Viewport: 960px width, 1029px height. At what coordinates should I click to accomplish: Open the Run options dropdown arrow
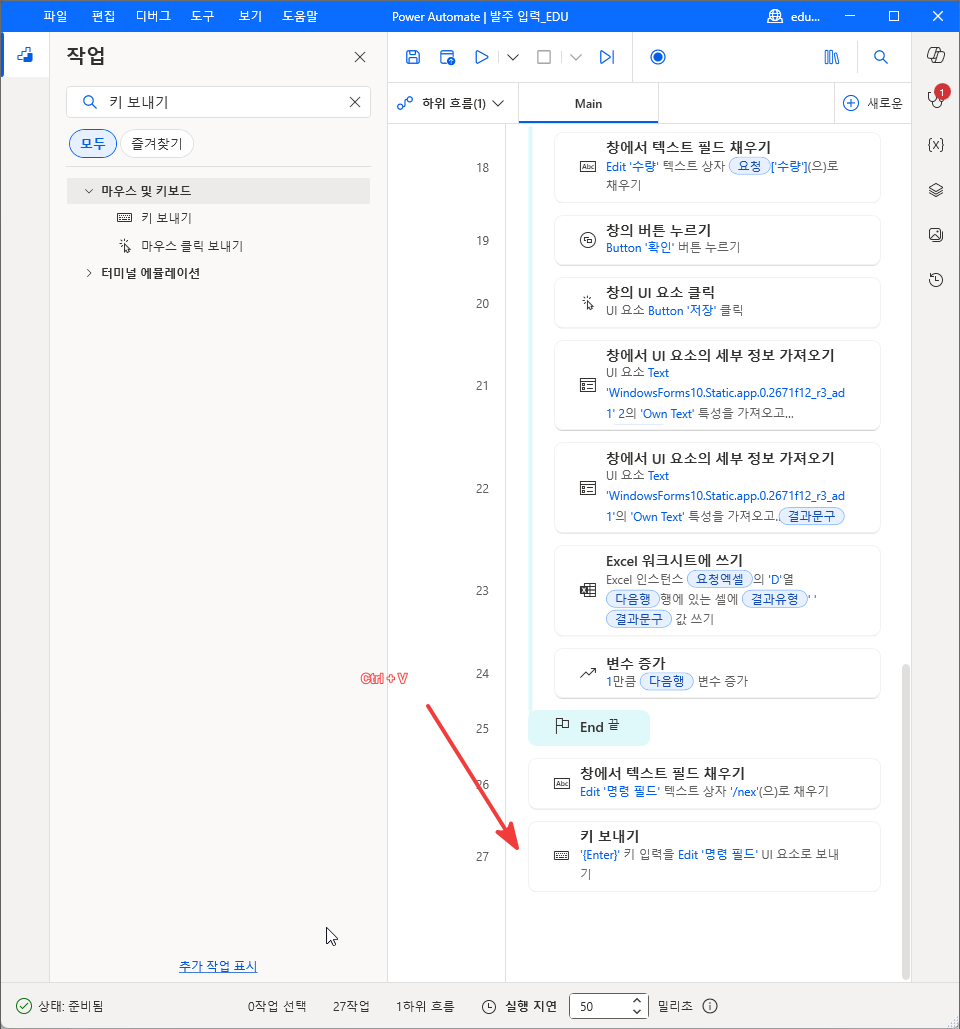(513, 57)
